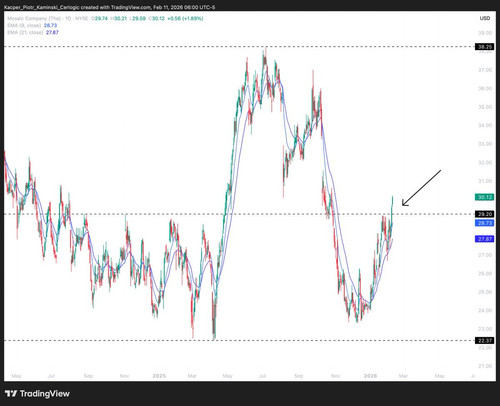This screenshot has height=406, width=500.
Task: Click the 29.20 horizontal line price tag
Action: [x=485, y=214]
